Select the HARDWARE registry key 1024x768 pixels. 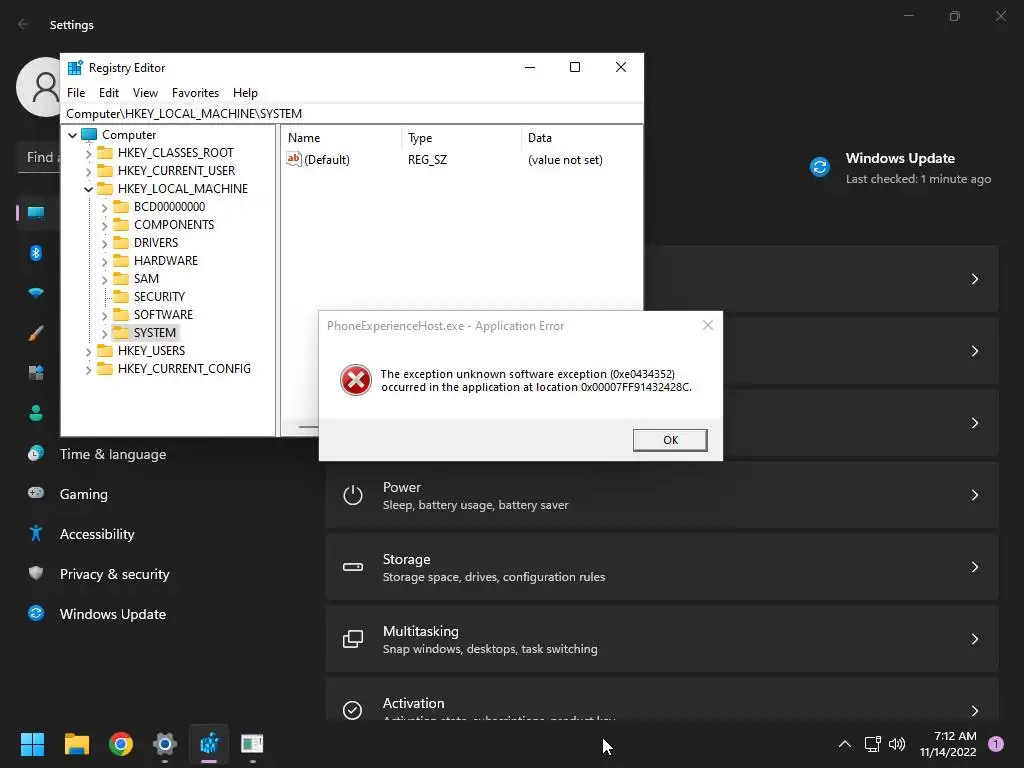(x=165, y=261)
